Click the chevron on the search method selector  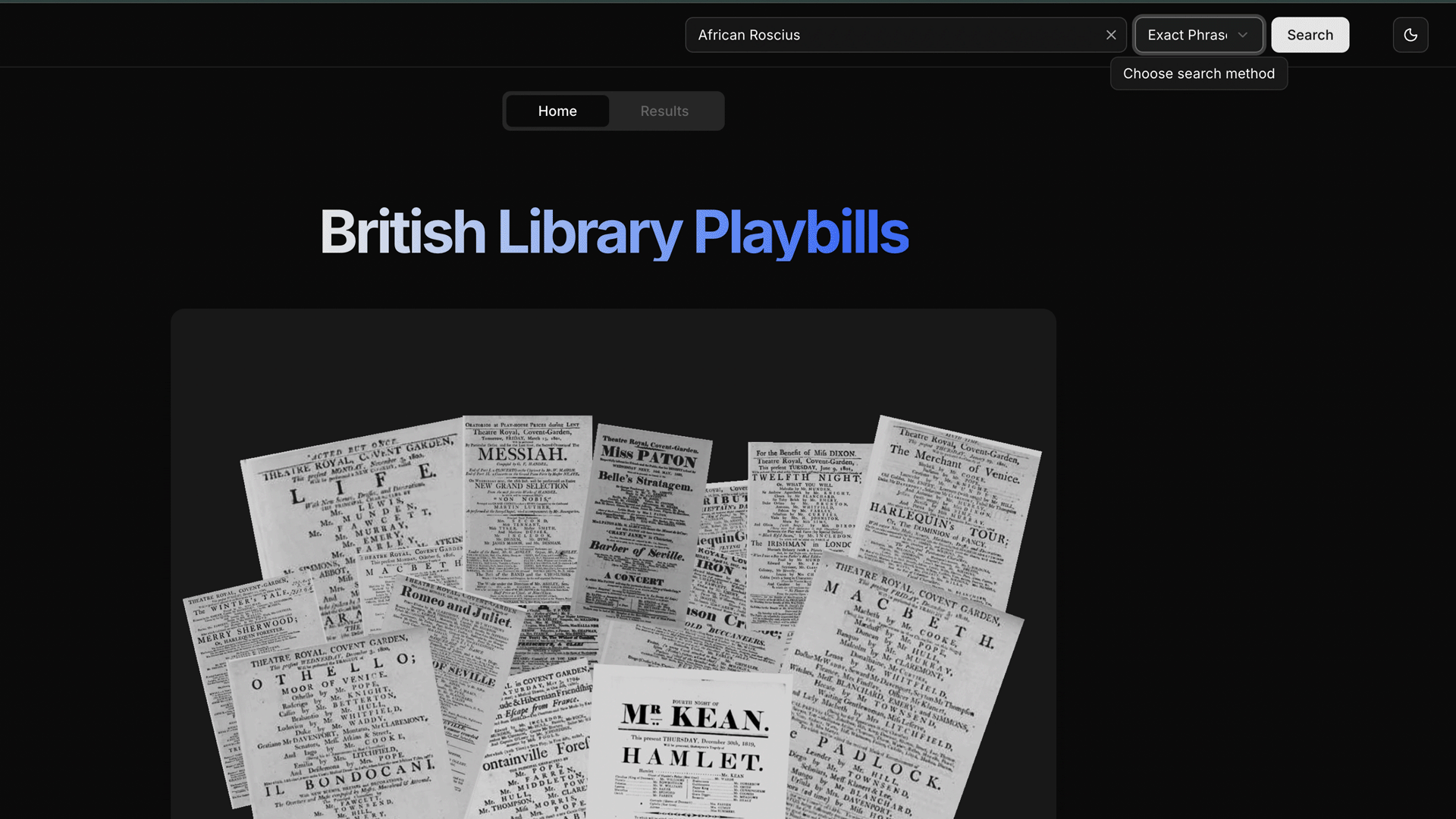tap(1242, 35)
